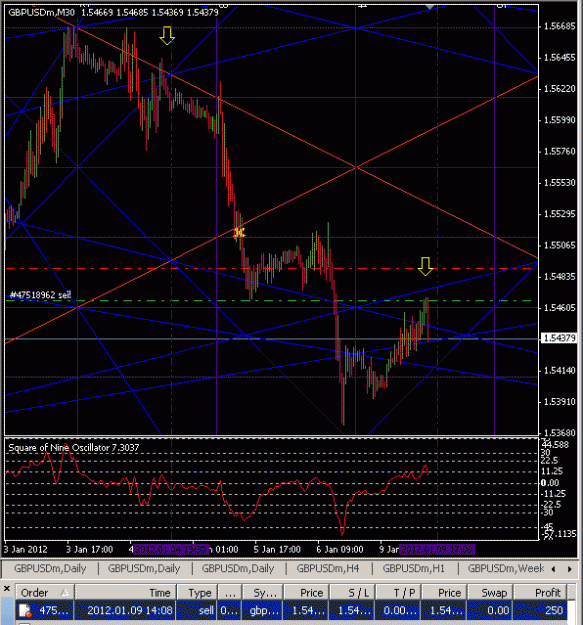Click the order number 475... cell
583x625 pixels.
coord(55,610)
